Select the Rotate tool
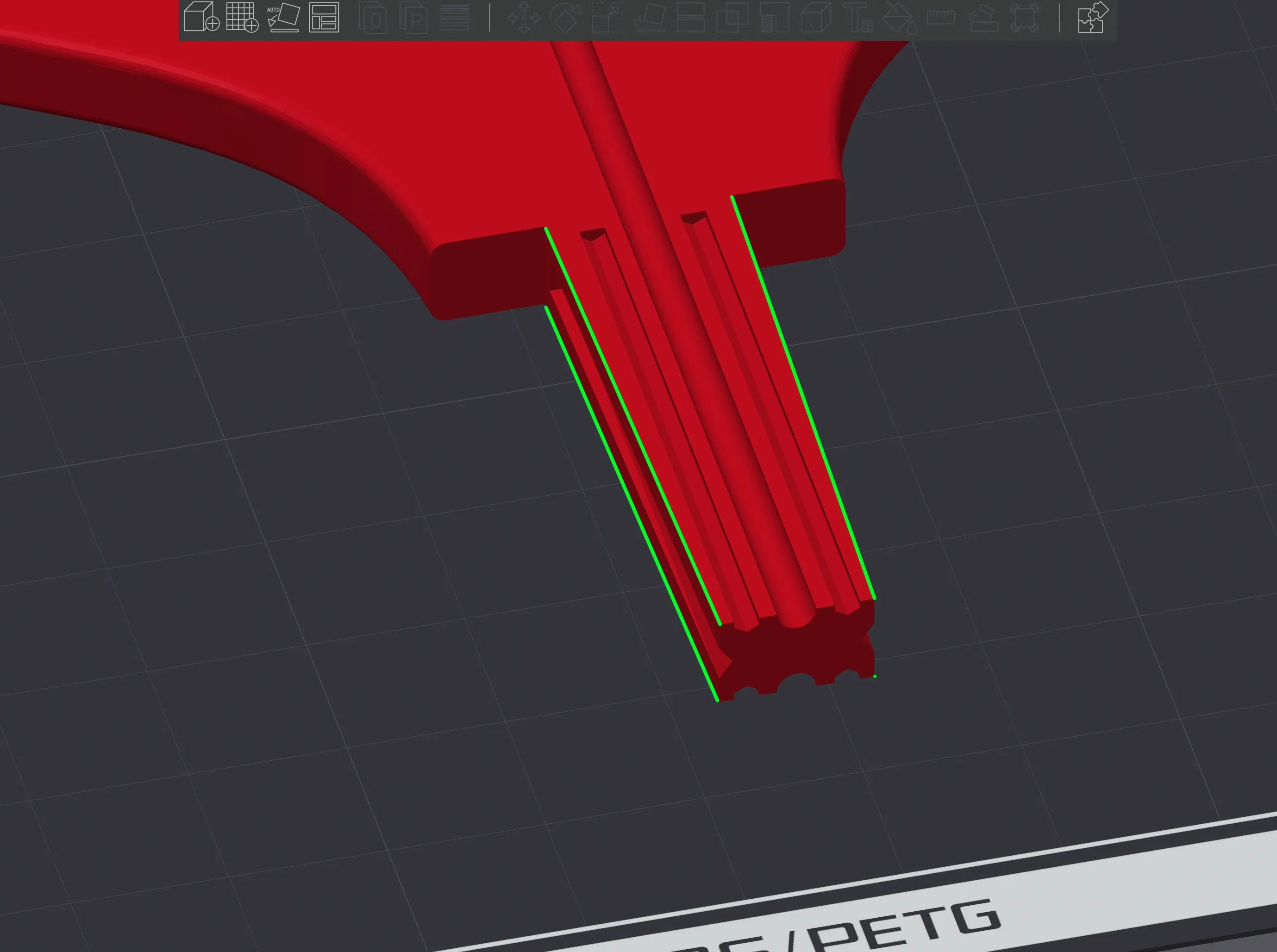1277x952 pixels. click(x=565, y=18)
